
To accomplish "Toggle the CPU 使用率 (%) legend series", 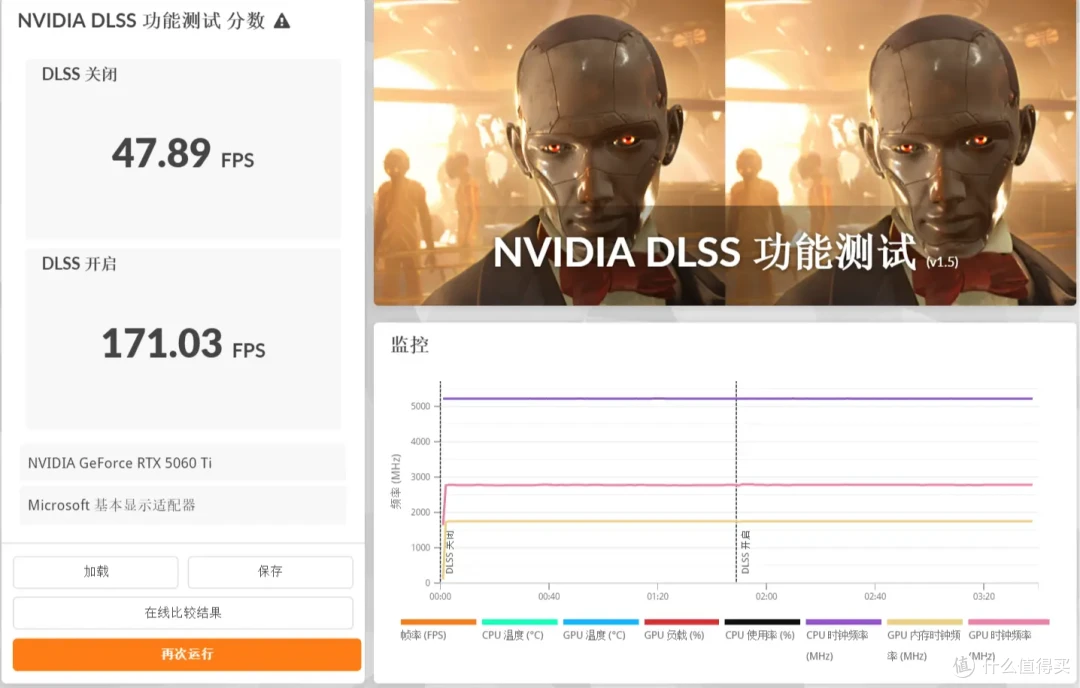I will [x=762, y=630].
